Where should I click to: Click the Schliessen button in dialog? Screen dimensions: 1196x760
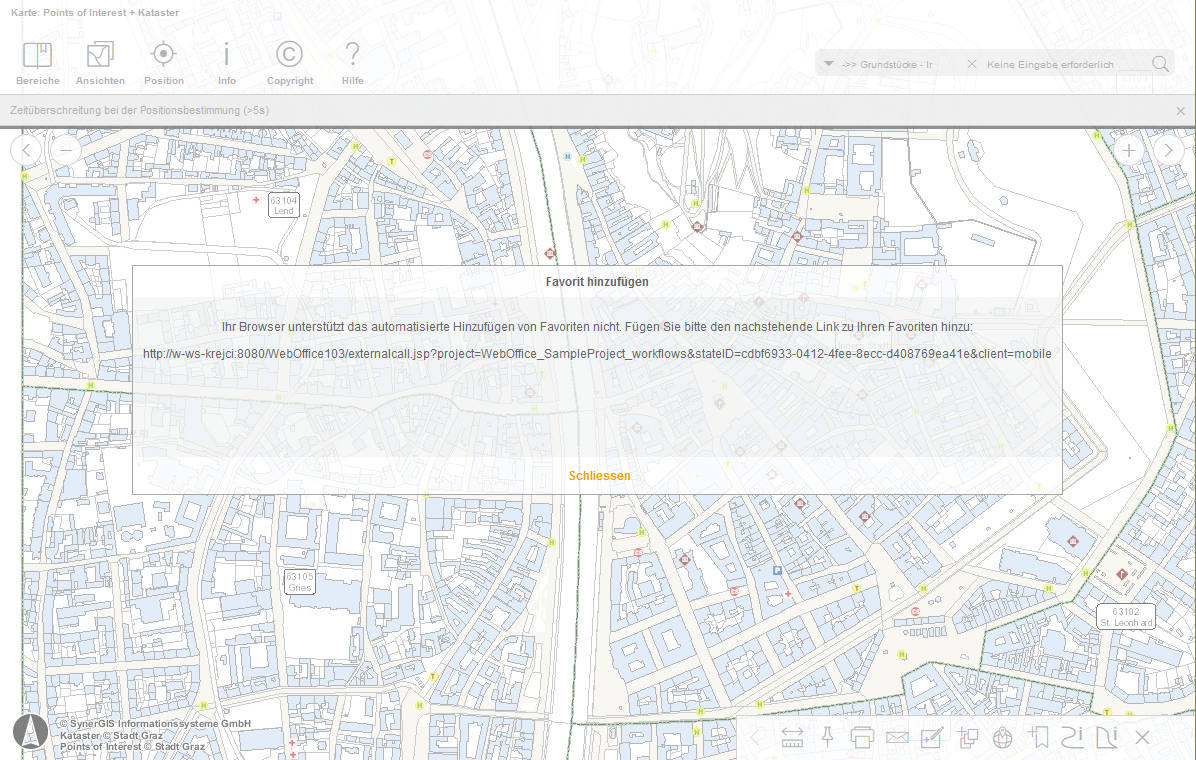point(599,476)
